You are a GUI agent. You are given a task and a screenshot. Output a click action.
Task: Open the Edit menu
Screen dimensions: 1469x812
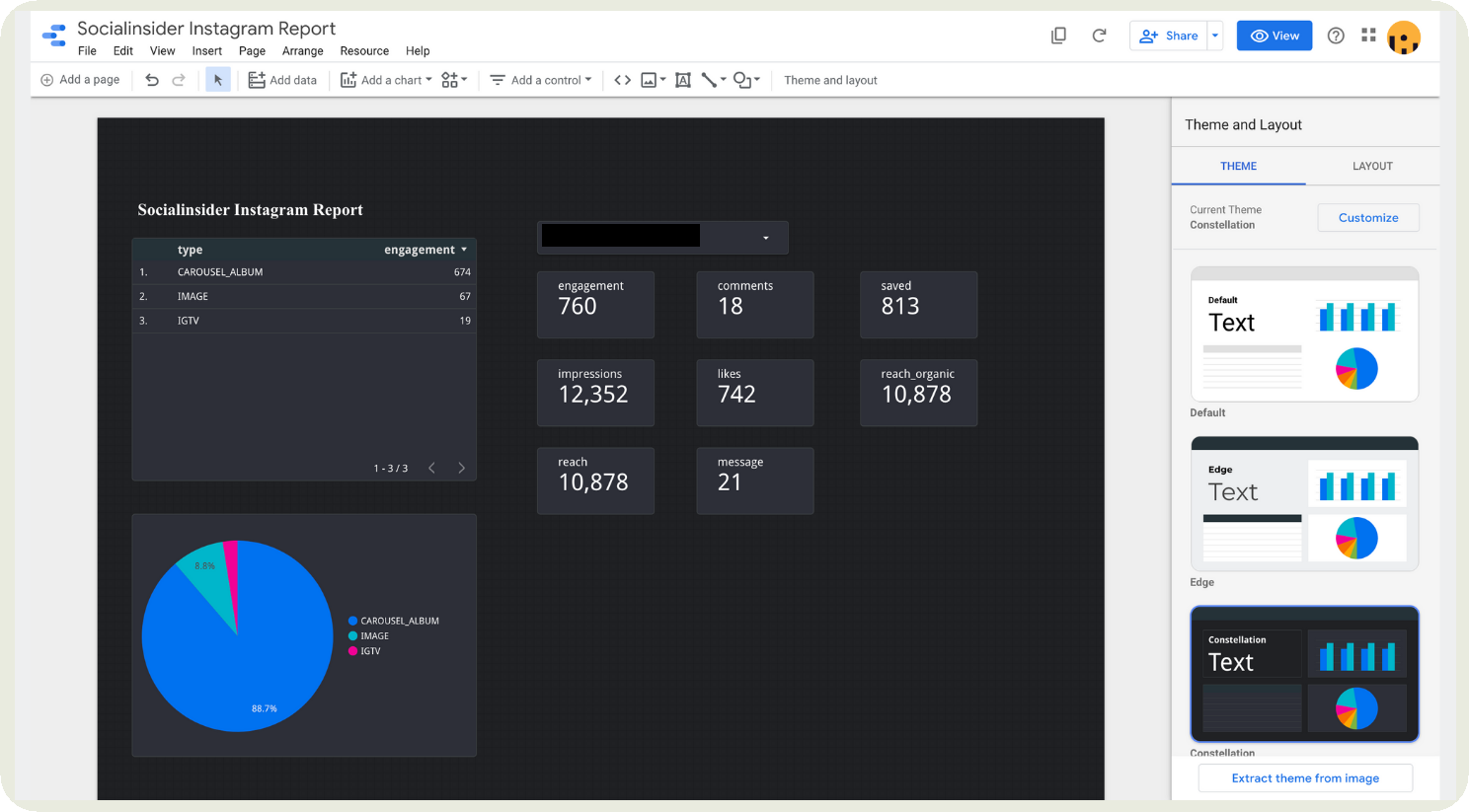pos(122,51)
